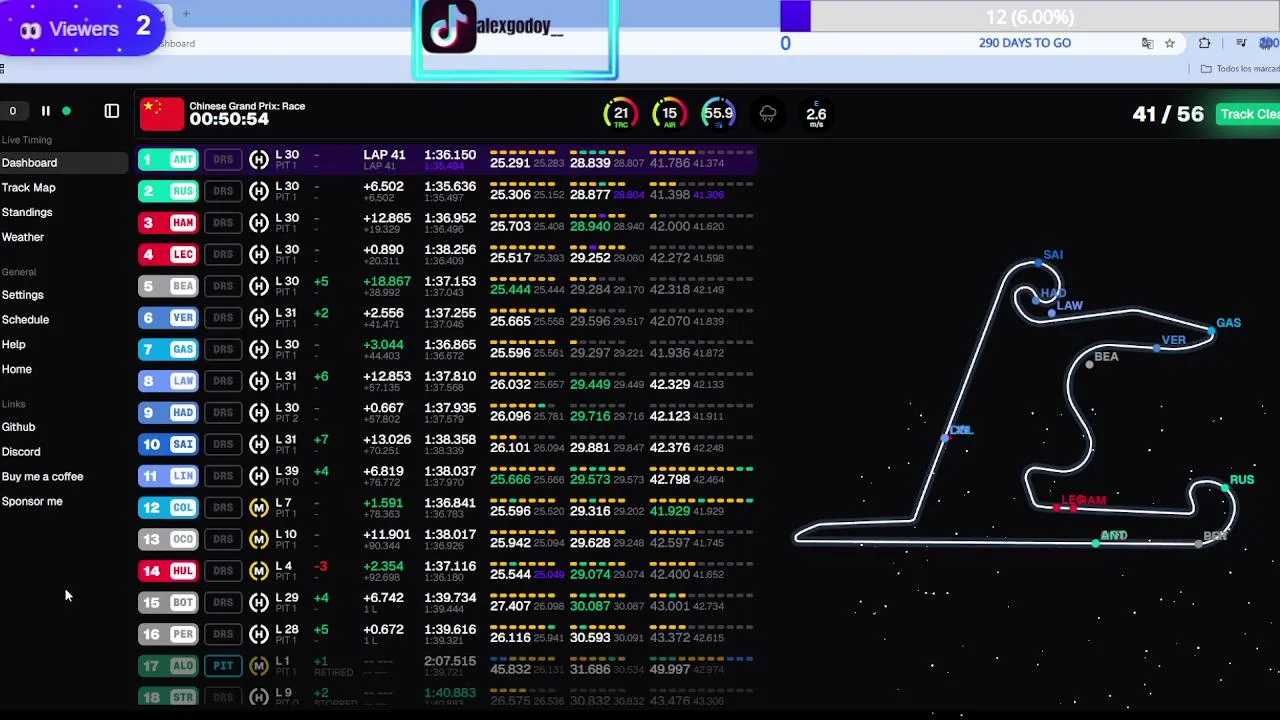Screen dimensions: 1280x720
Task: Click the 55.9 humidity gauge
Action: [718, 114]
